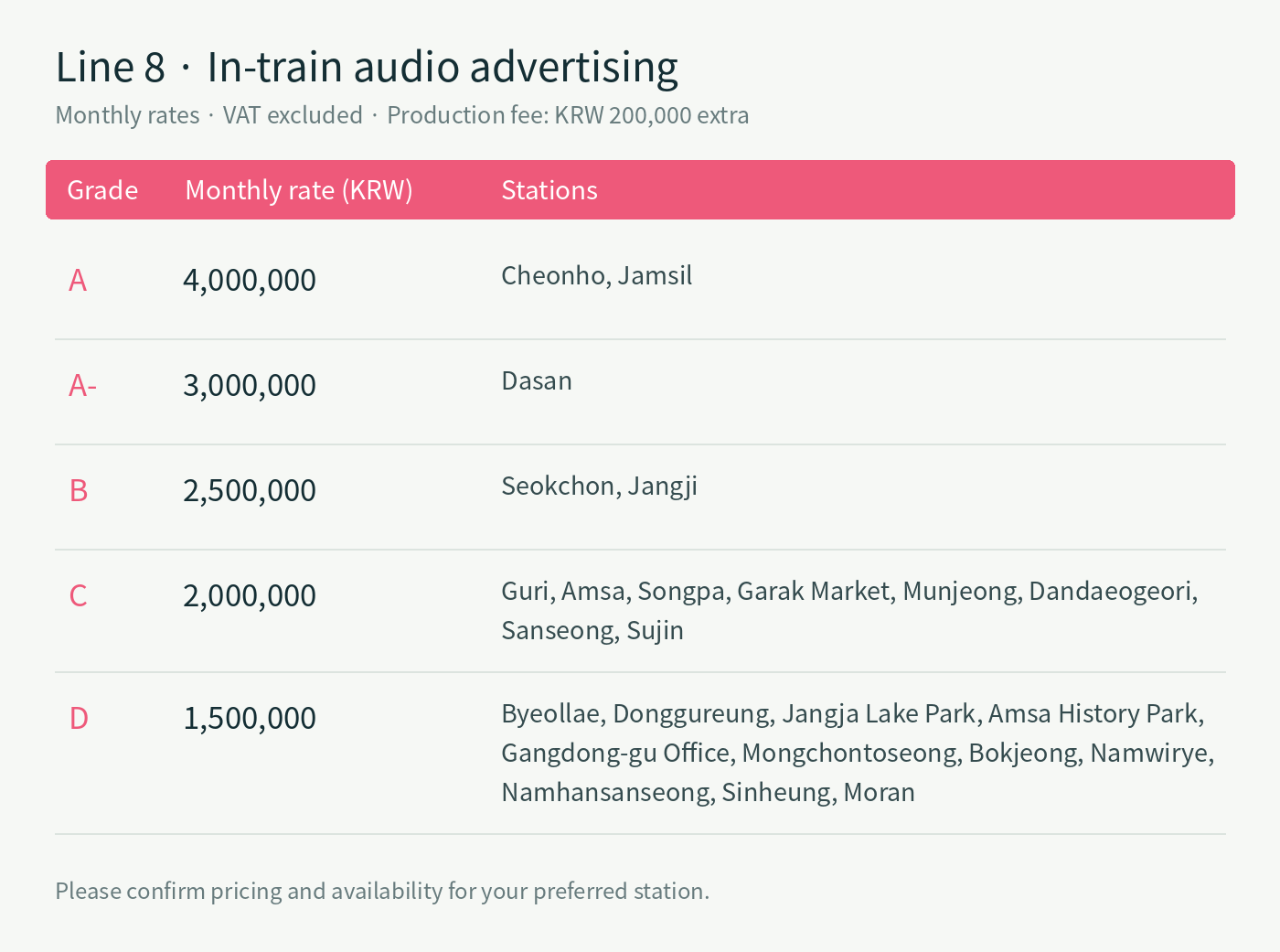Select grade 'D' cell
The height and width of the screenshot is (952, 1280).
pyautogui.click(x=79, y=718)
